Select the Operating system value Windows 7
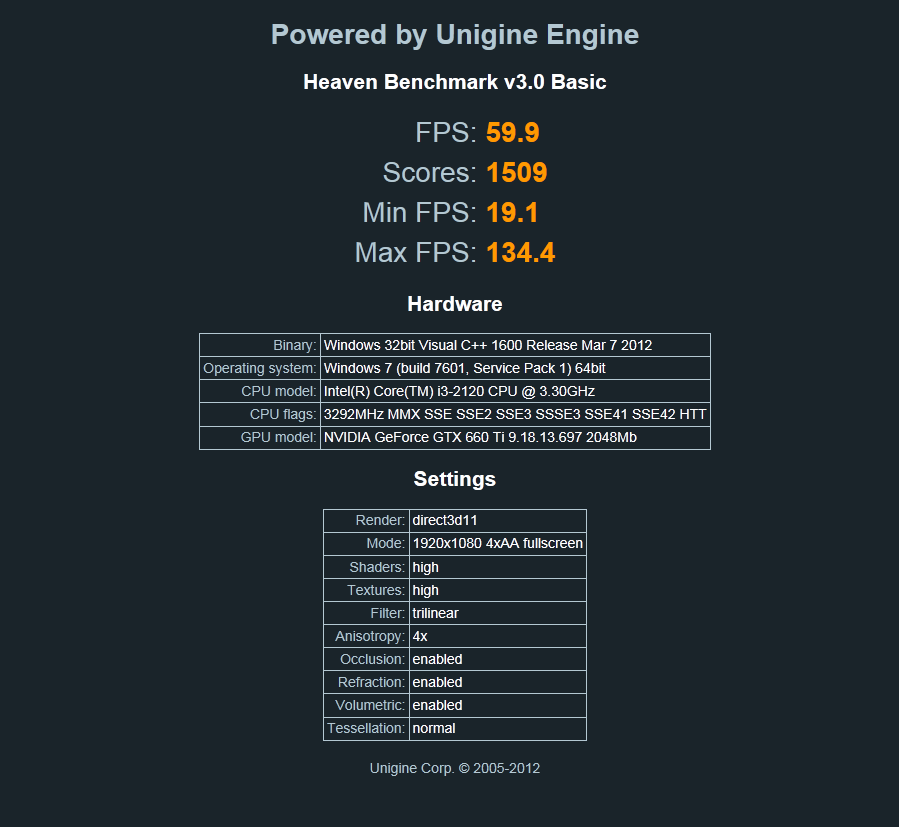The height and width of the screenshot is (827, 899). (x=515, y=368)
